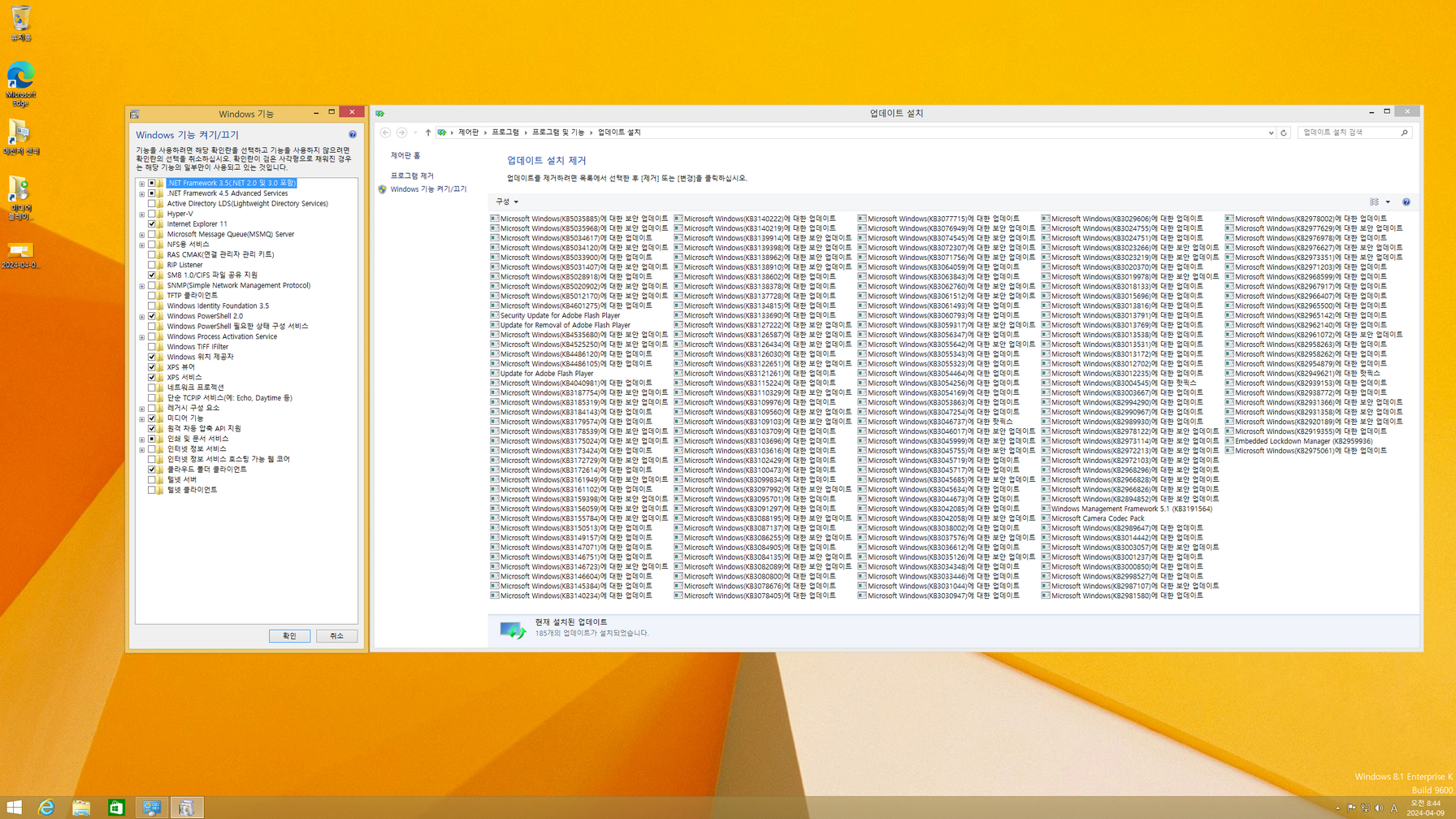
Task: Click the 취소 button in Windows Features
Action: 336,636
